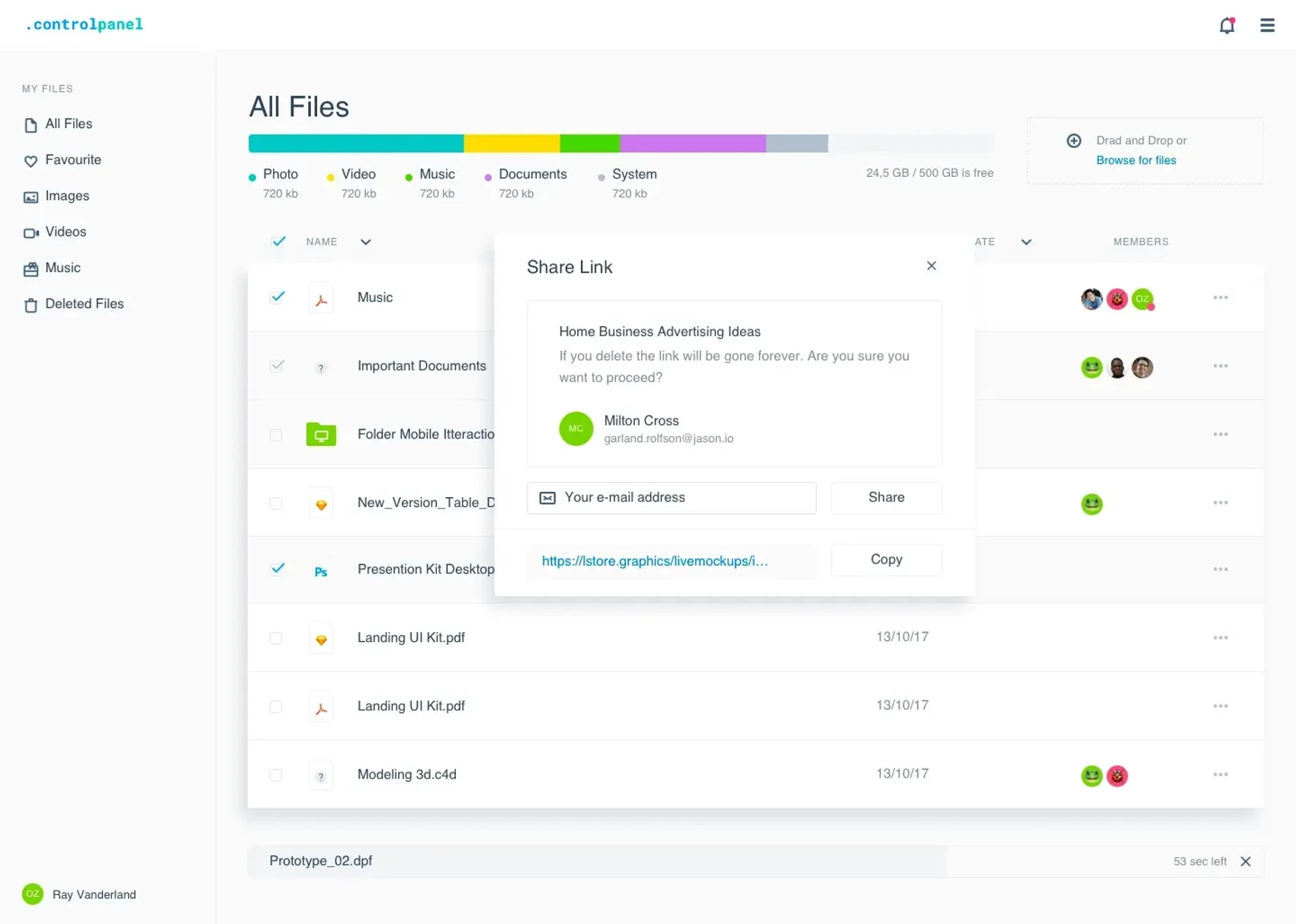Image resolution: width=1296 pixels, height=924 pixels.
Task: Open the hamburger menu
Action: 1267,25
